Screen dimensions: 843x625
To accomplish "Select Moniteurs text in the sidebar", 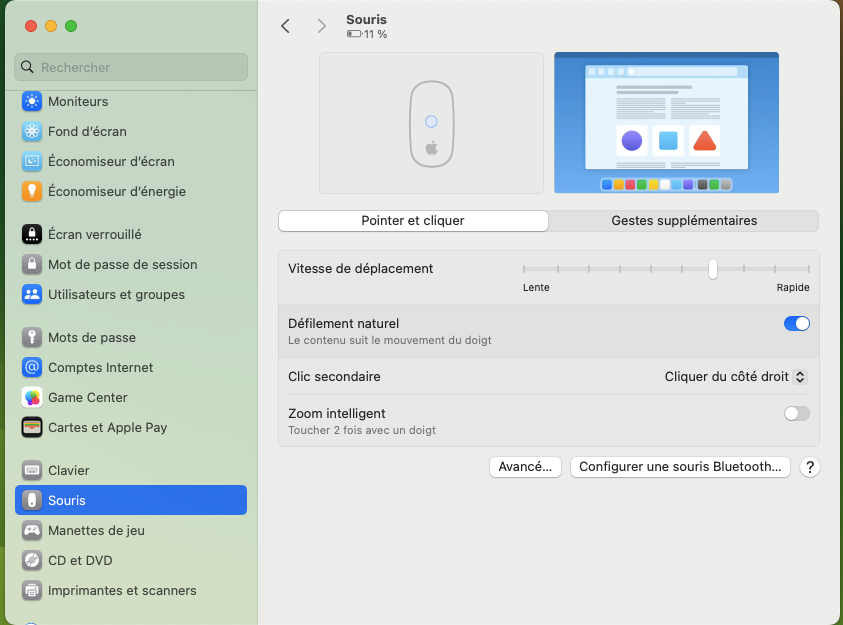I will coord(78,102).
